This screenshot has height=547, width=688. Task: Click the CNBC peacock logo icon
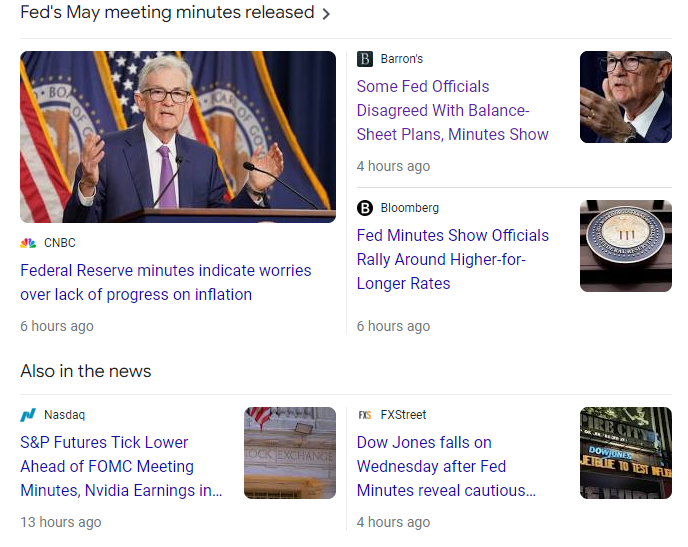pyautogui.click(x=28, y=243)
